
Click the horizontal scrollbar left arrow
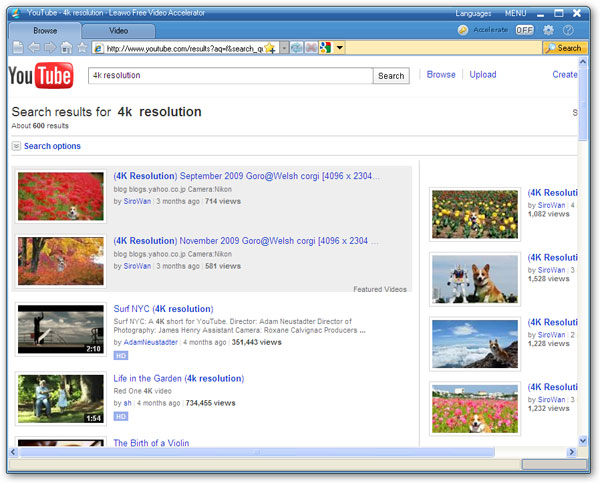point(13,452)
